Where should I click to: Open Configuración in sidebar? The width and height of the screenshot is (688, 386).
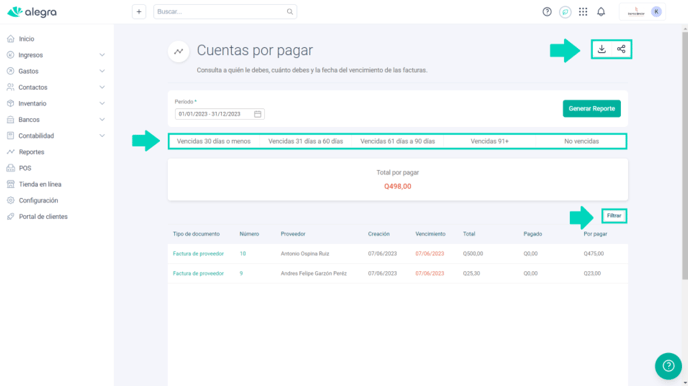[38, 200]
